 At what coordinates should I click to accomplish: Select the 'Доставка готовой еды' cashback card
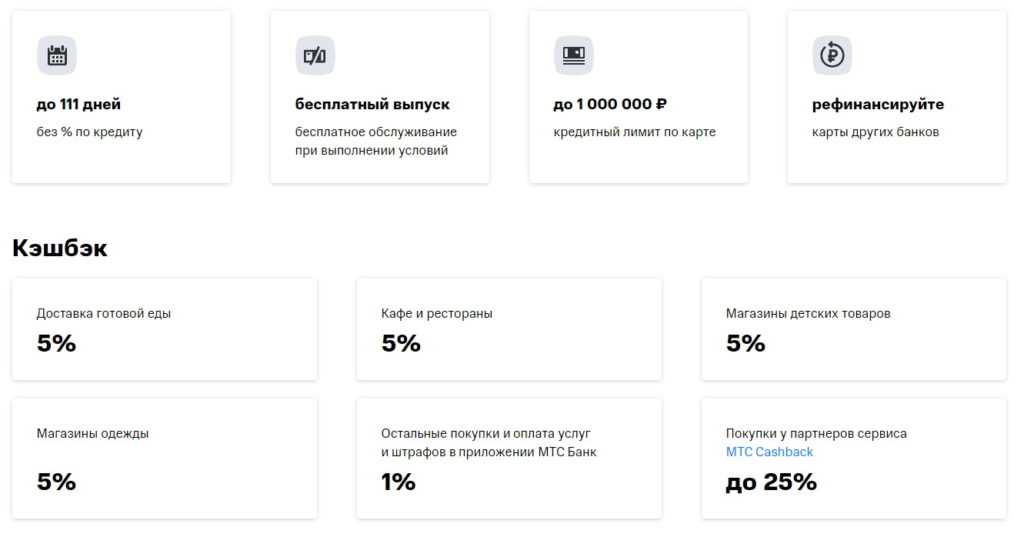coord(164,329)
